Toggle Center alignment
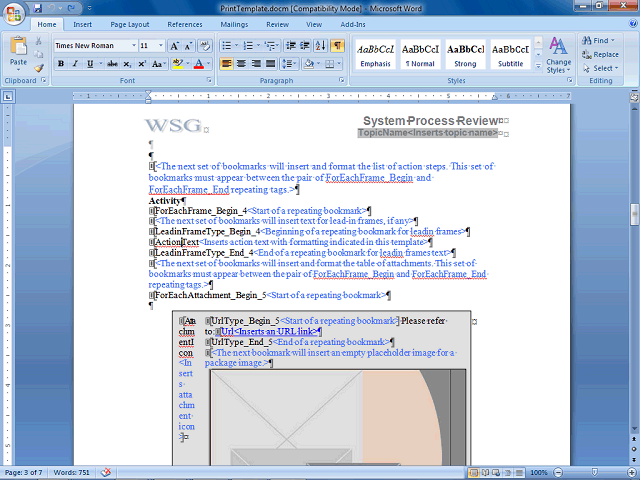Screen dimensions: 640x480 [242, 64]
